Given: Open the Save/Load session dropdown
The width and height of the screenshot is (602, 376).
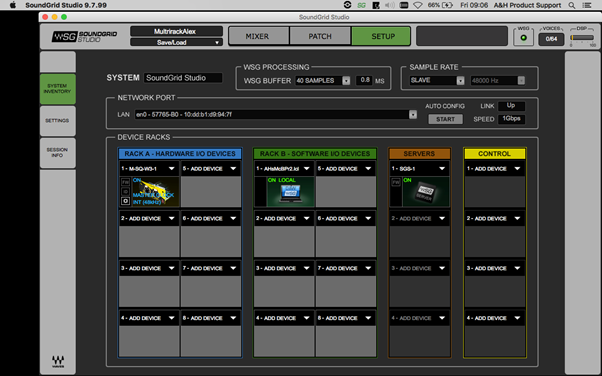Looking at the screenshot, I should pos(176,42).
